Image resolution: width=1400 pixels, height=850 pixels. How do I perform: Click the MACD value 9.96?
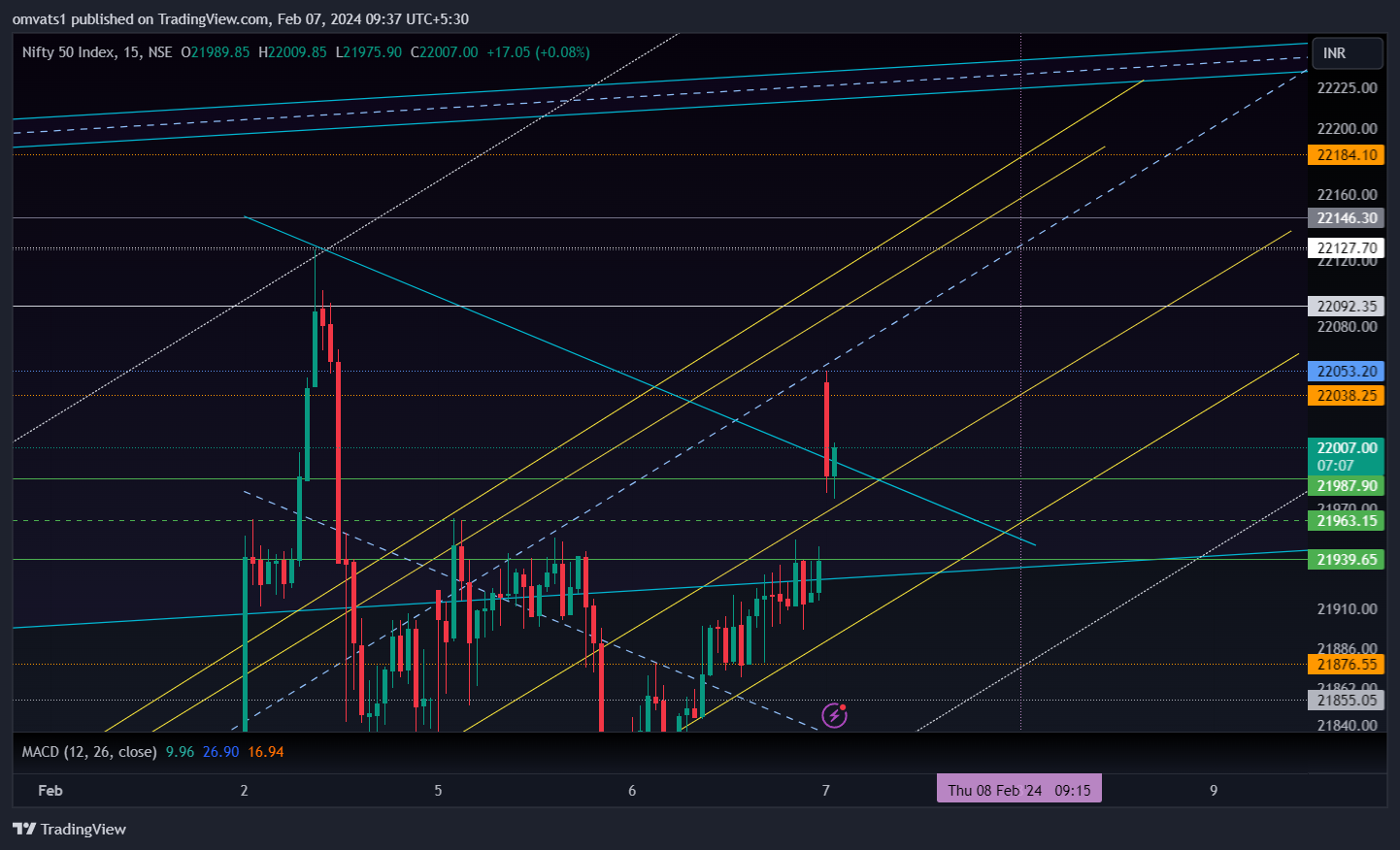(181, 752)
